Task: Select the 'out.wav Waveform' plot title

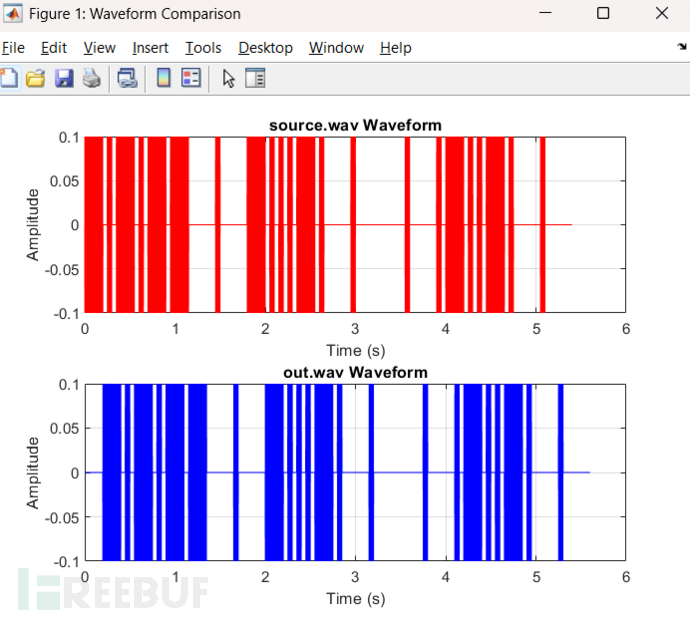Action: coord(355,373)
